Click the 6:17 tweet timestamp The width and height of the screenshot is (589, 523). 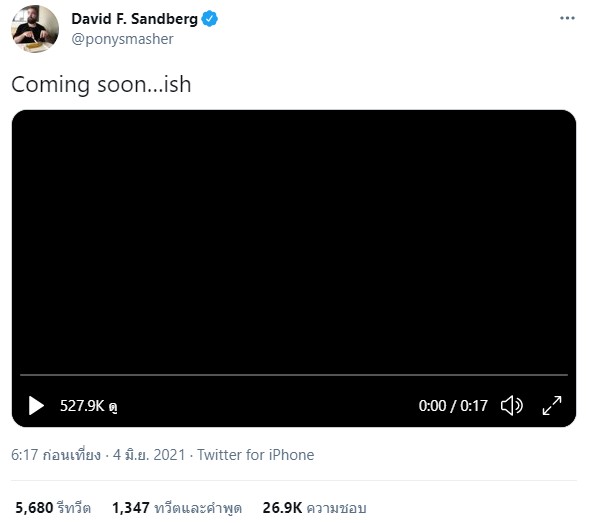click(x=56, y=455)
